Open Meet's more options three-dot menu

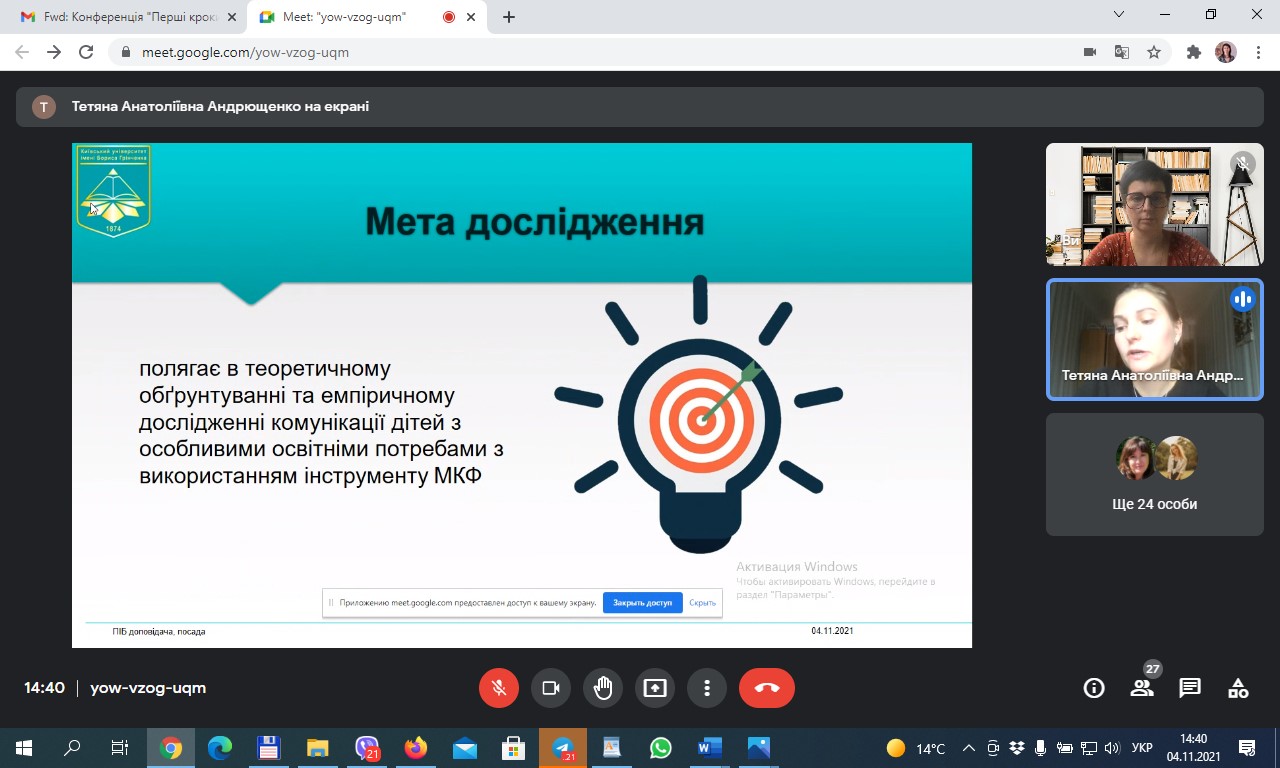pos(707,687)
